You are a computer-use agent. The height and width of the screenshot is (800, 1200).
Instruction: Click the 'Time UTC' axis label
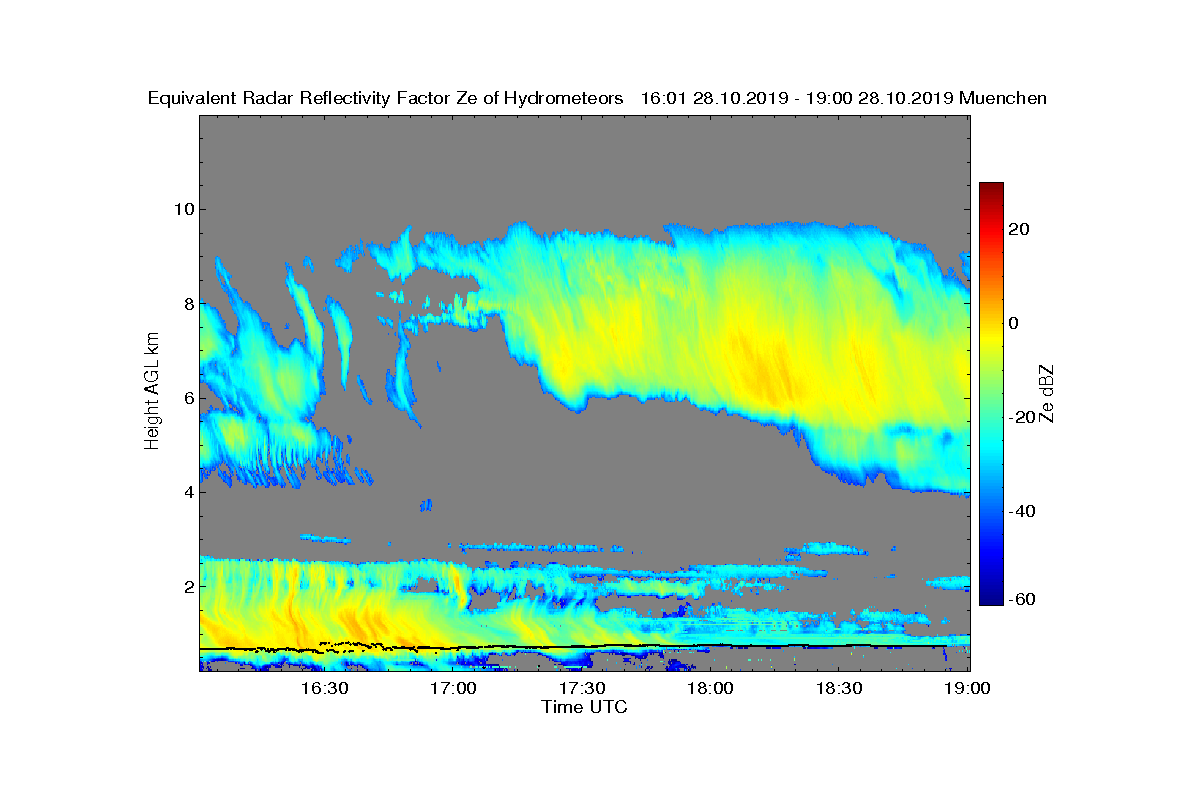pos(584,707)
